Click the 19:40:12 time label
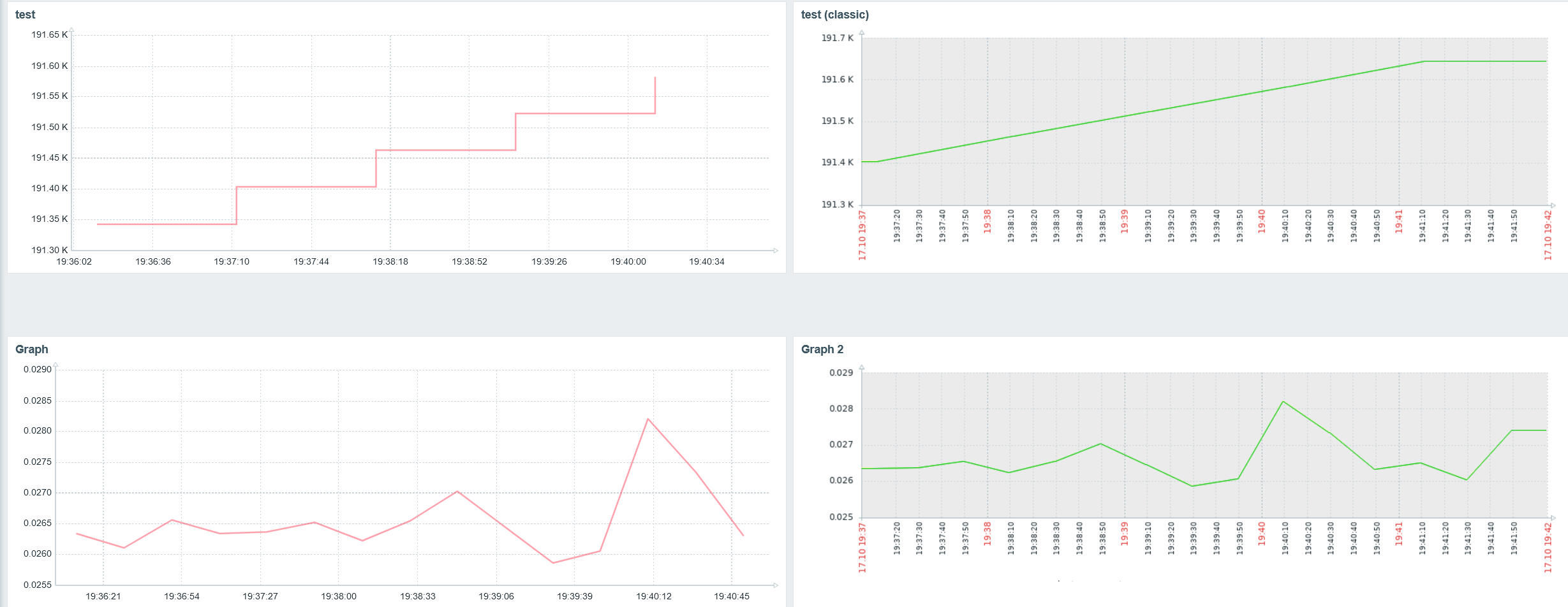 (x=654, y=596)
